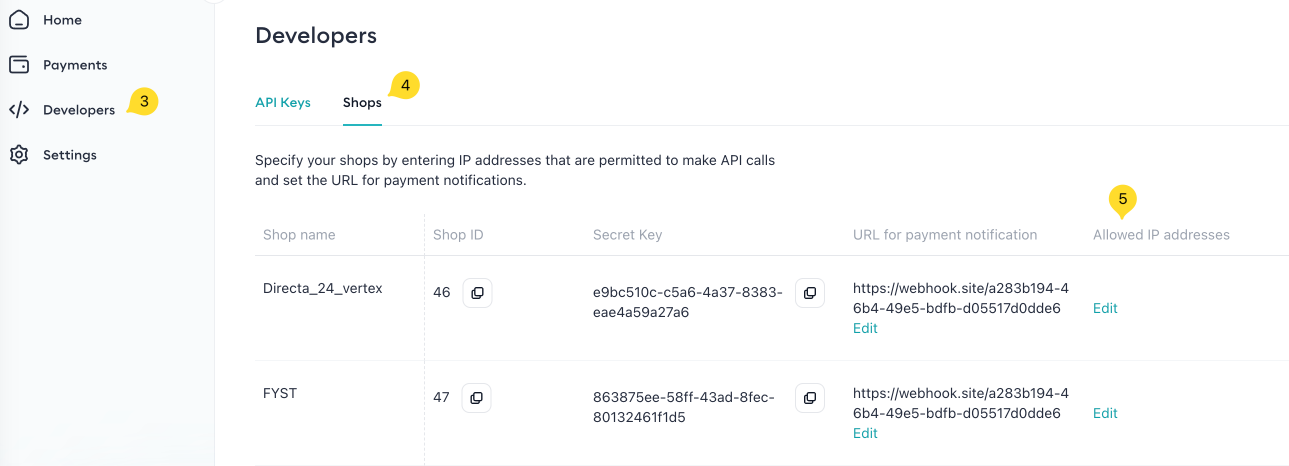Edit allowed IP addresses for Directa_24_vertex
Viewport: 1289px width, 466px height.
pyautogui.click(x=1105, y=308)
